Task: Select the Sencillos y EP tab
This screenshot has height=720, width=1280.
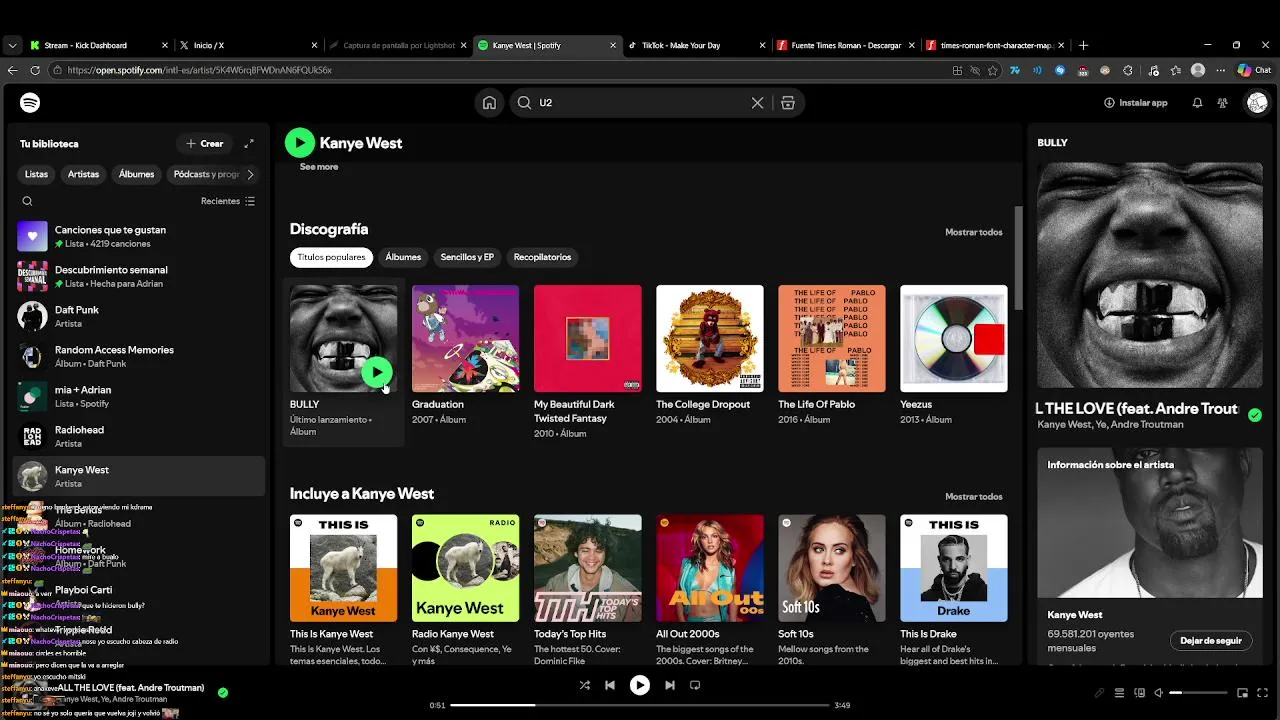Action: (467, 257)
